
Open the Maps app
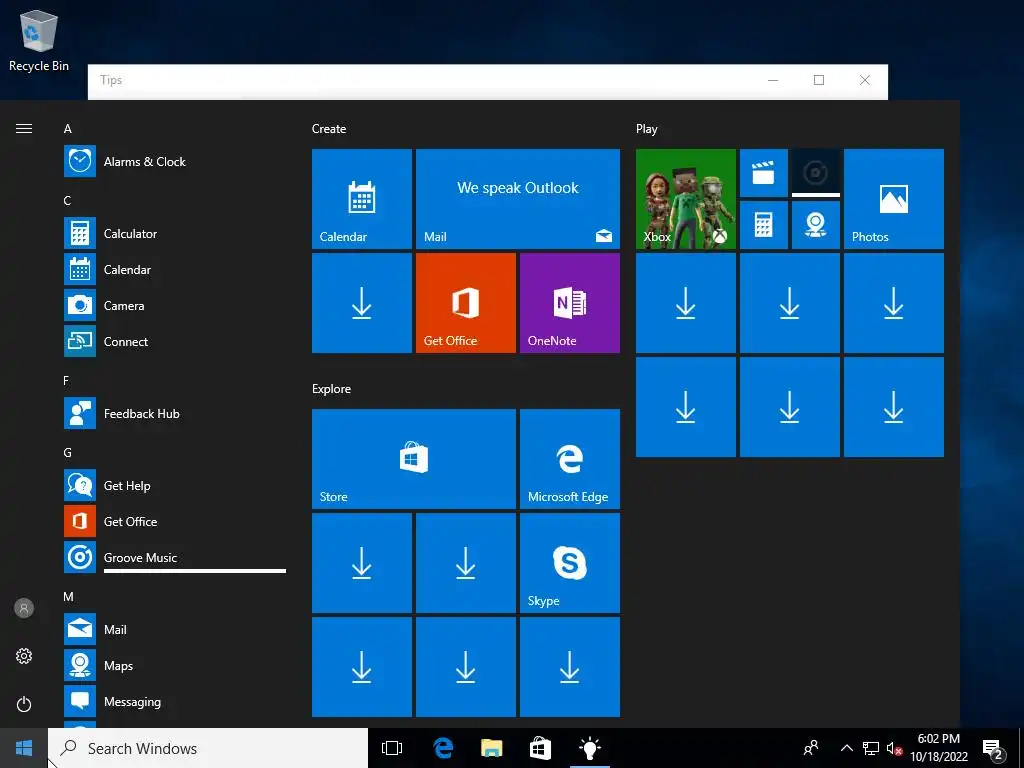174,665
